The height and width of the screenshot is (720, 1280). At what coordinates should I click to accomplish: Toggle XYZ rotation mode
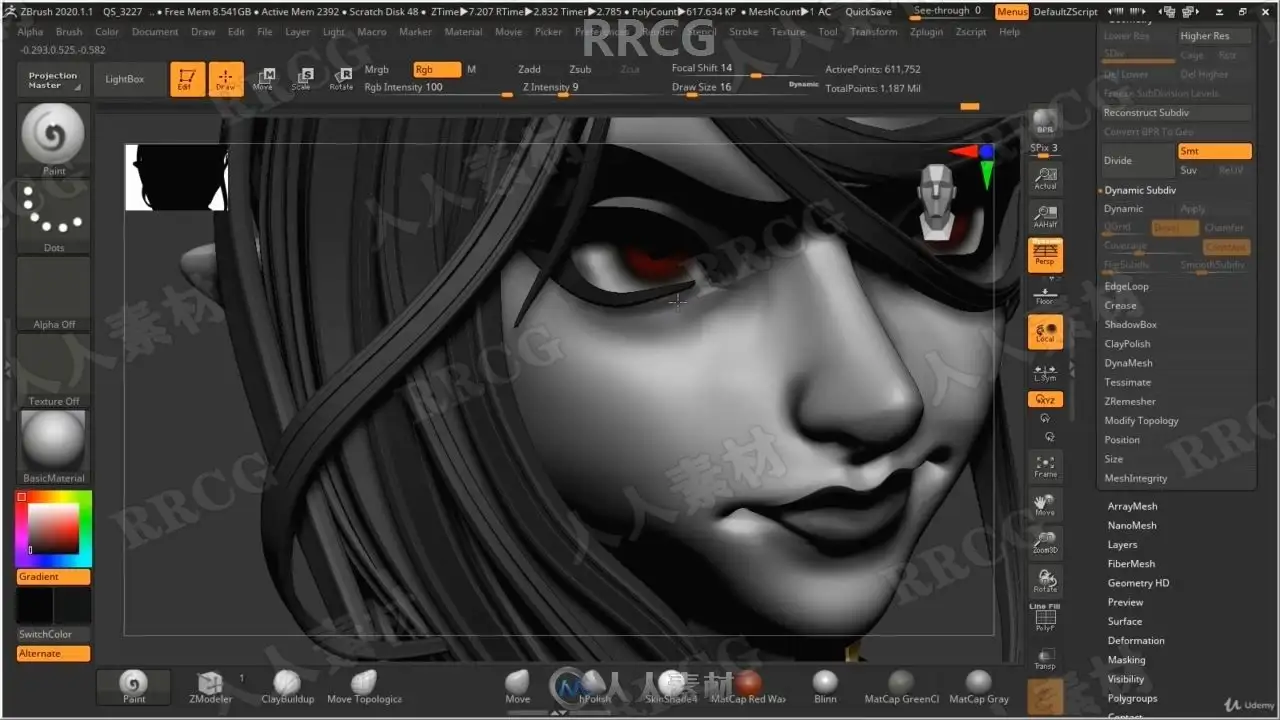pos(1045,399)
